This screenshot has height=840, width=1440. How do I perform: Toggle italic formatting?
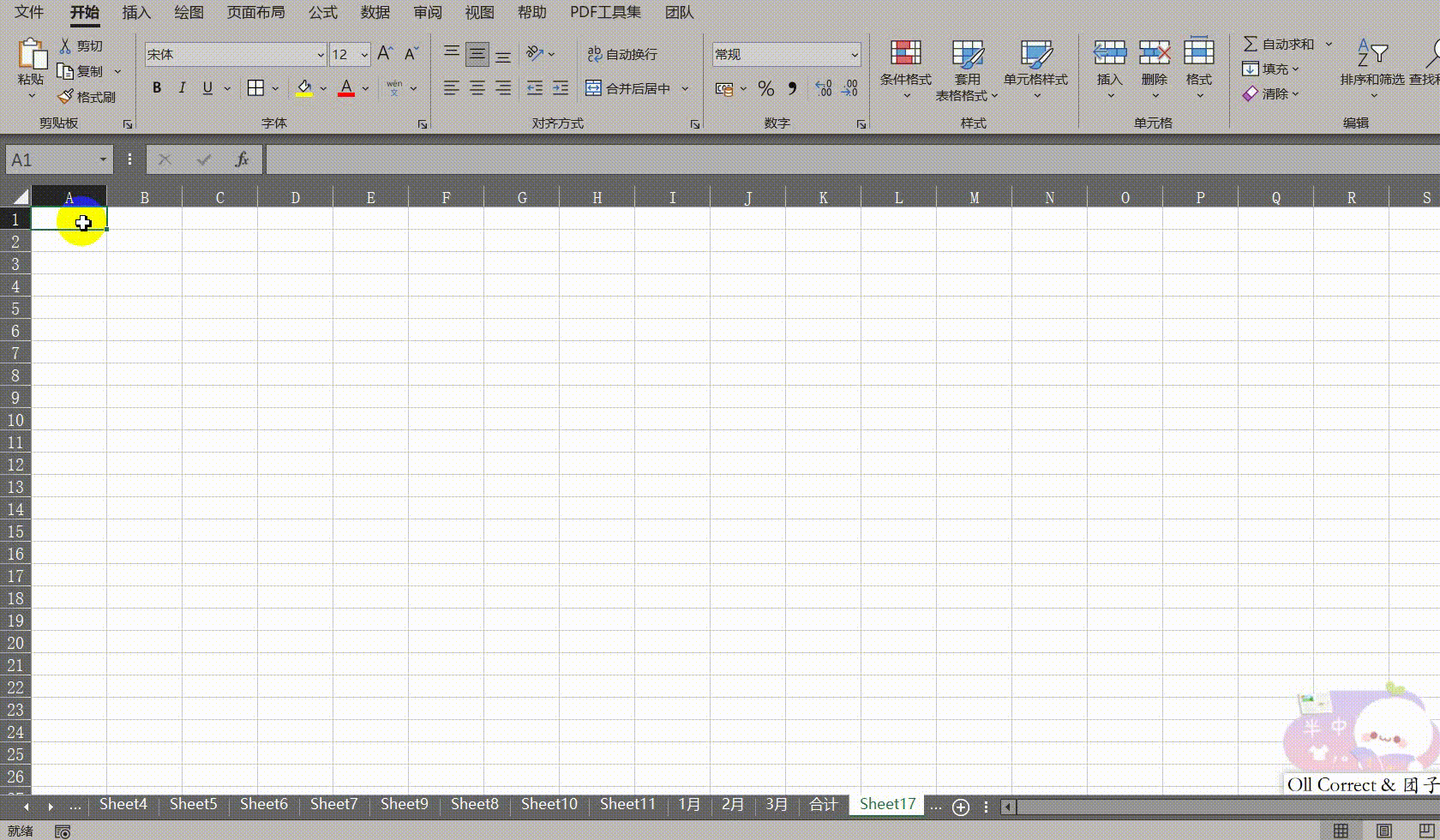[182, 88]
